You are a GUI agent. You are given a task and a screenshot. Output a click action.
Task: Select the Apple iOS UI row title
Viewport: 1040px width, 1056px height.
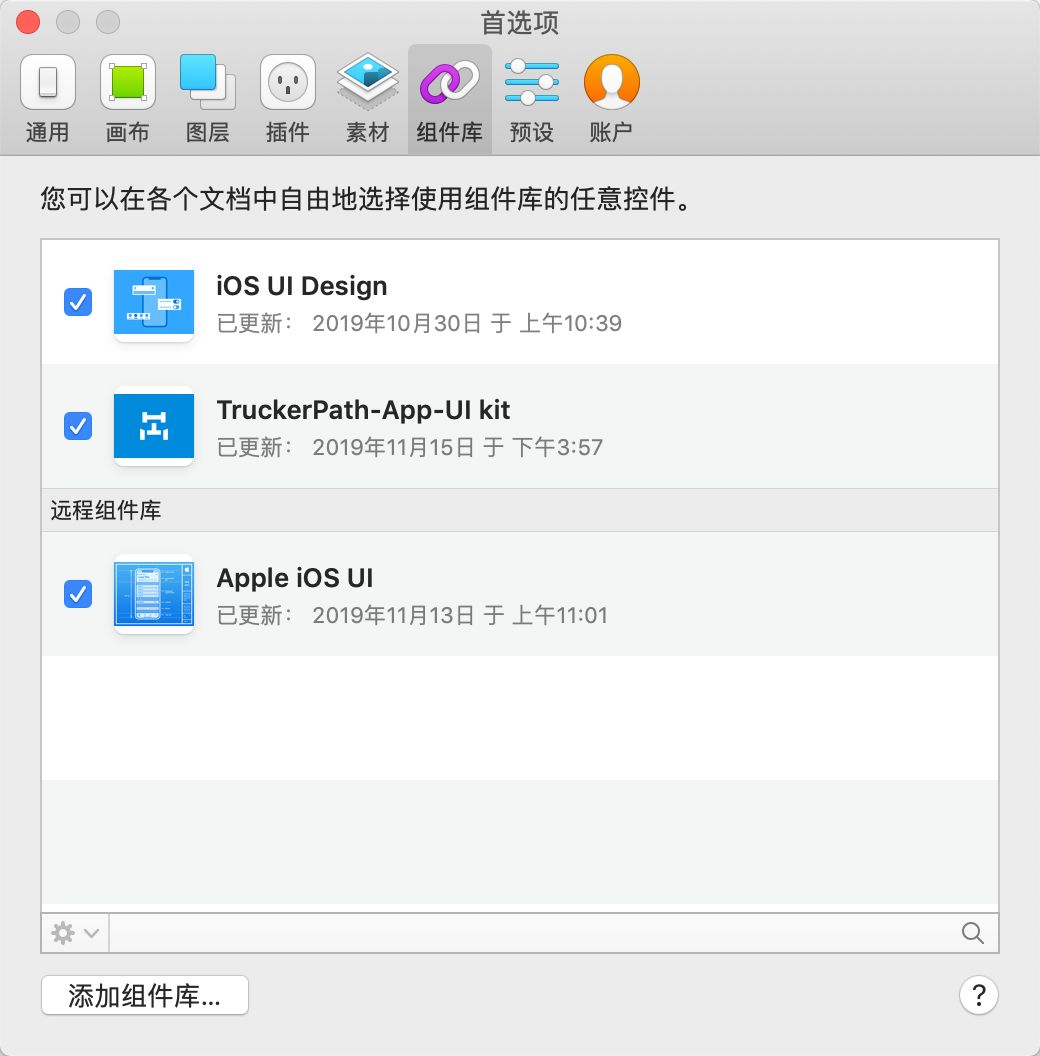(294, 579)
